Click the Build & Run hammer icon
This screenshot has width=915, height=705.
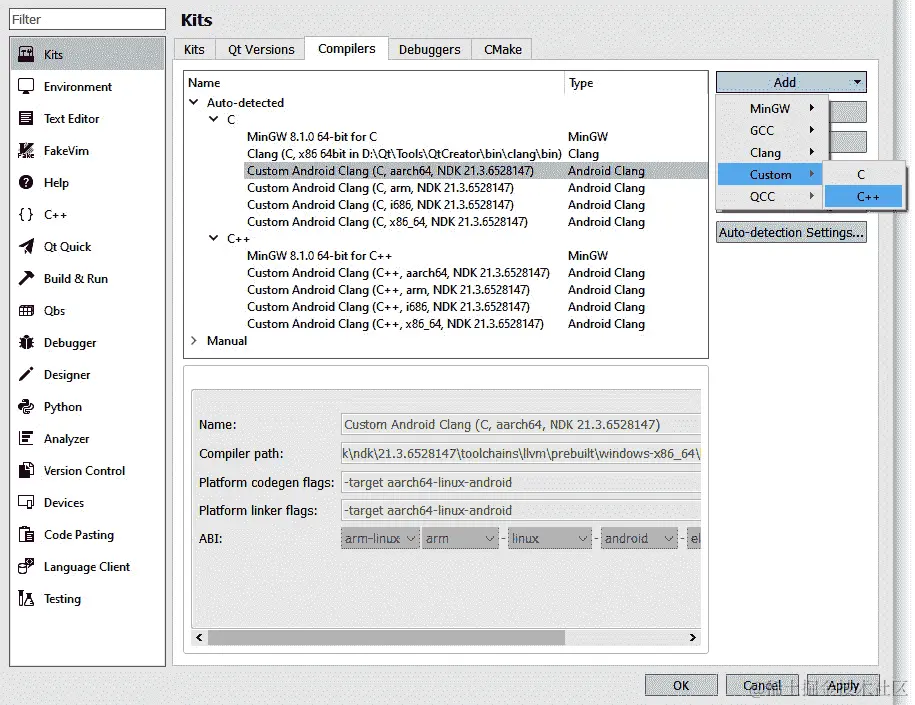(x=26, y=278)
